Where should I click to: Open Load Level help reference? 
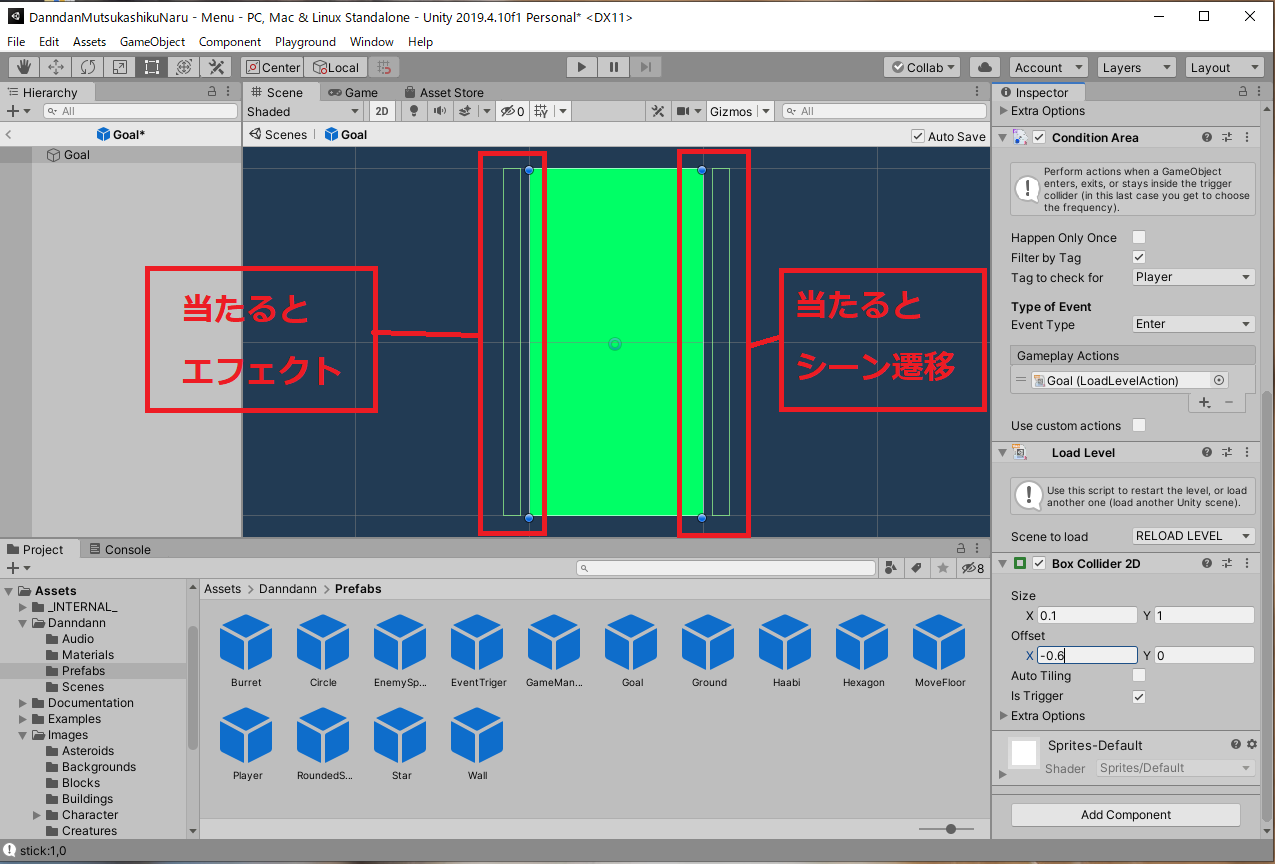click(x=1207, y=453)
